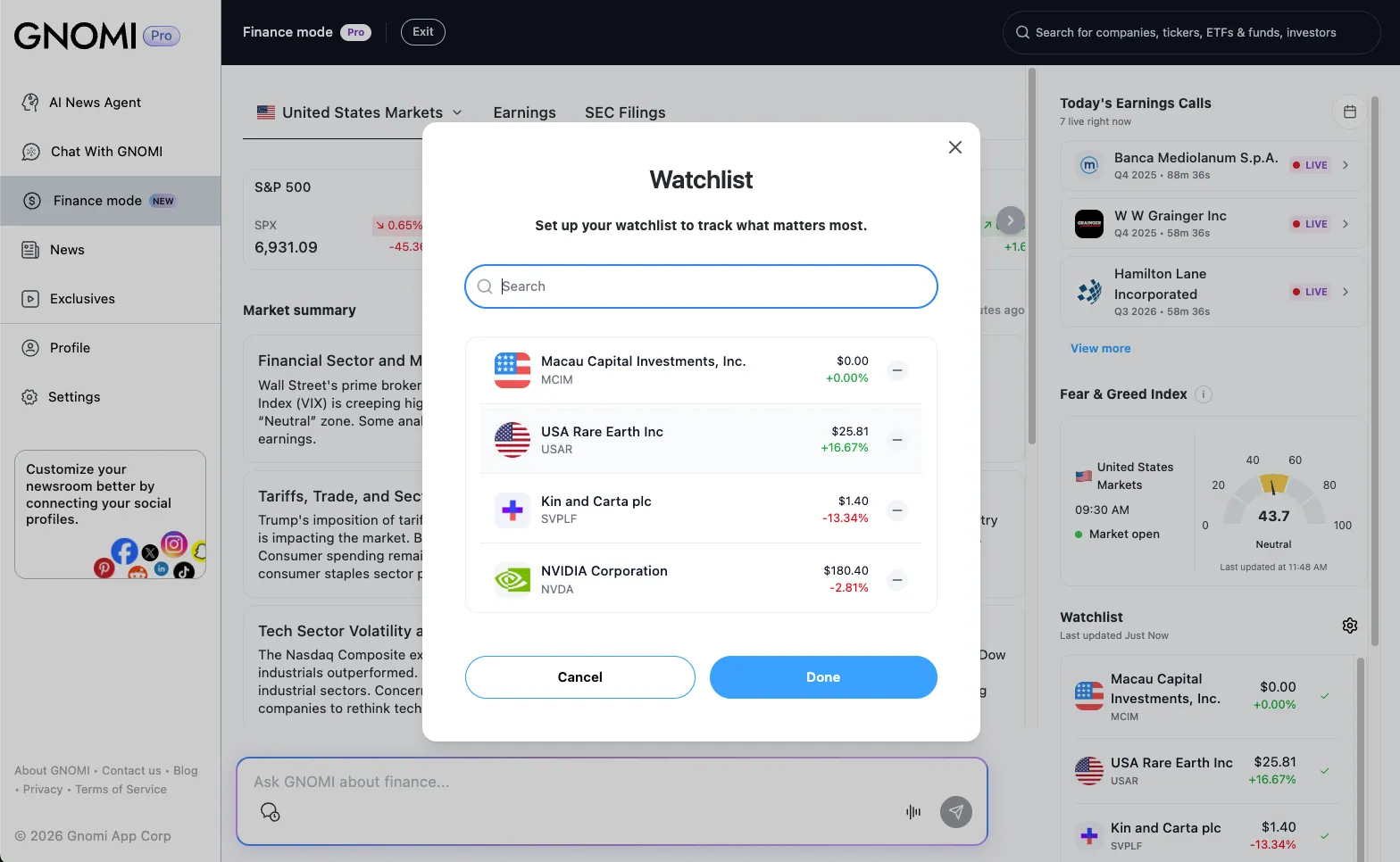Click the X (Twitter) icon in social card
This screenshot has width=1400, height=862.
(x=150, y=553)
